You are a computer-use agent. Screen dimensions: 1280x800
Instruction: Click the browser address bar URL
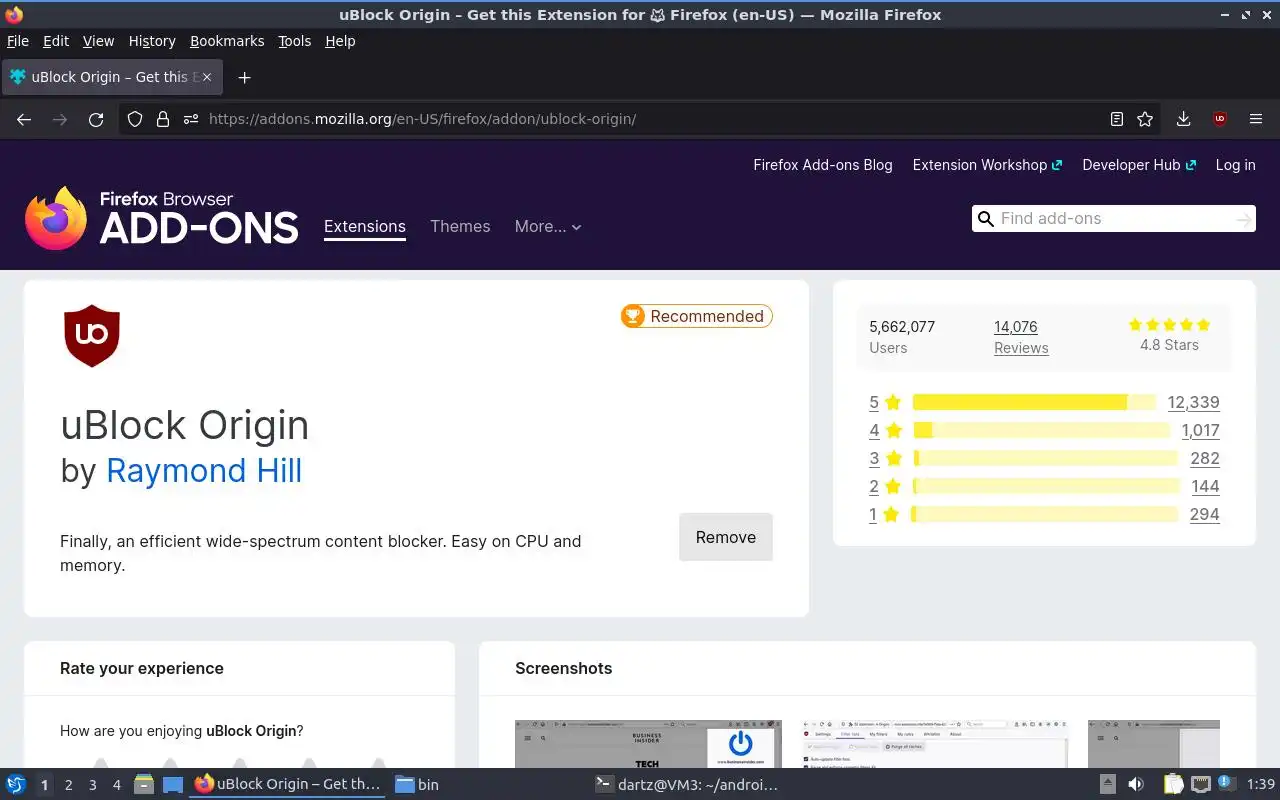click(x=422, y=119)
